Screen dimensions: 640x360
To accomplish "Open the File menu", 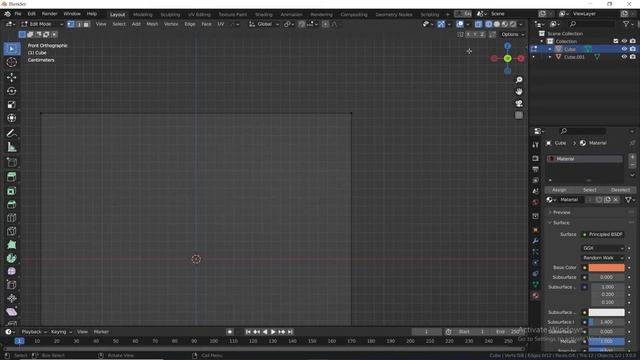I will point(18,14).
